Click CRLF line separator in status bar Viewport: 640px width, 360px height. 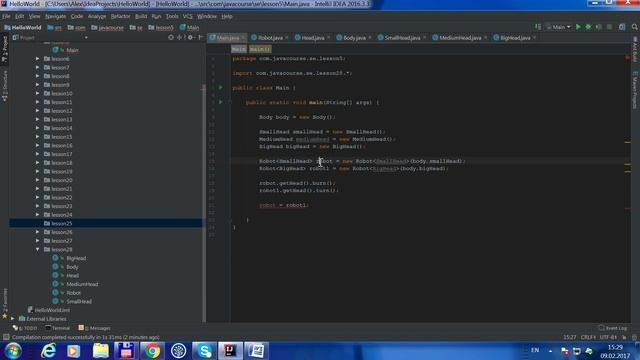[x=588, y=337]
